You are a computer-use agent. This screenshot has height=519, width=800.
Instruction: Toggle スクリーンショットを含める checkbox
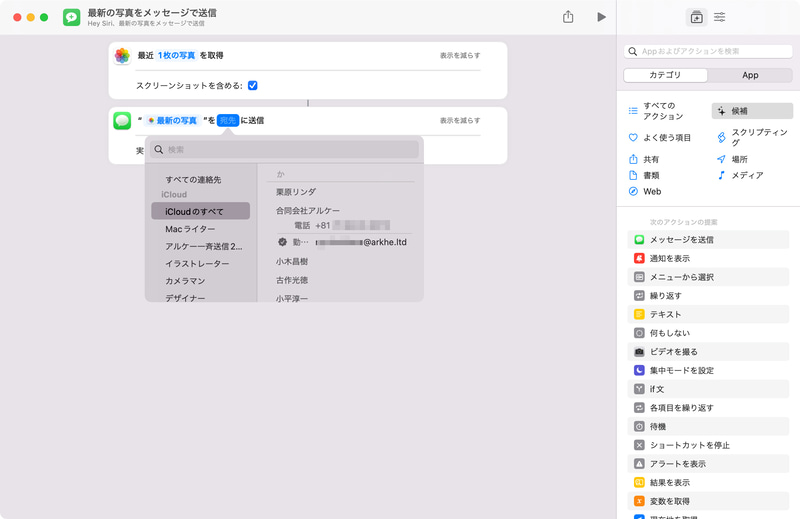tap(253, 85)
